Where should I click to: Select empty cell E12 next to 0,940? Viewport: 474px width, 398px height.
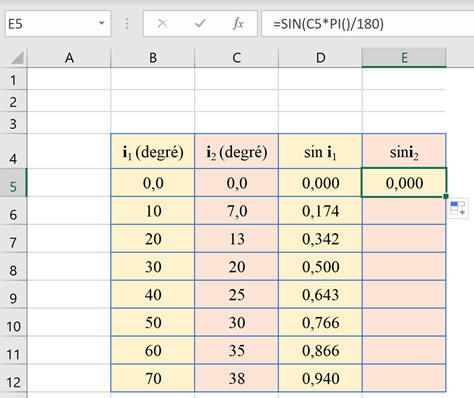click(x=404, y=378)
